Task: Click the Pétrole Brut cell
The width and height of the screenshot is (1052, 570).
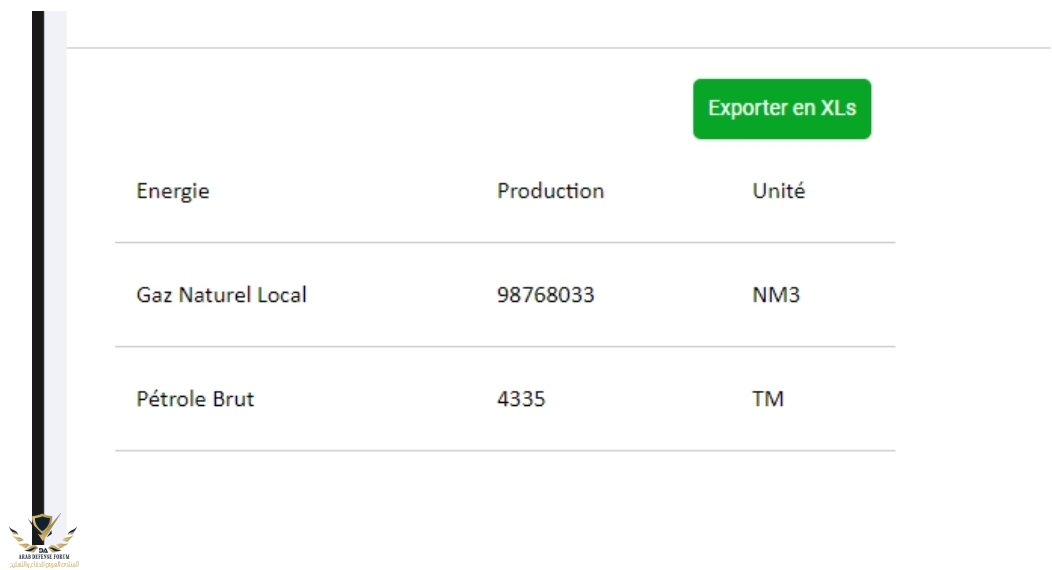Action: [x=195, y=398]
